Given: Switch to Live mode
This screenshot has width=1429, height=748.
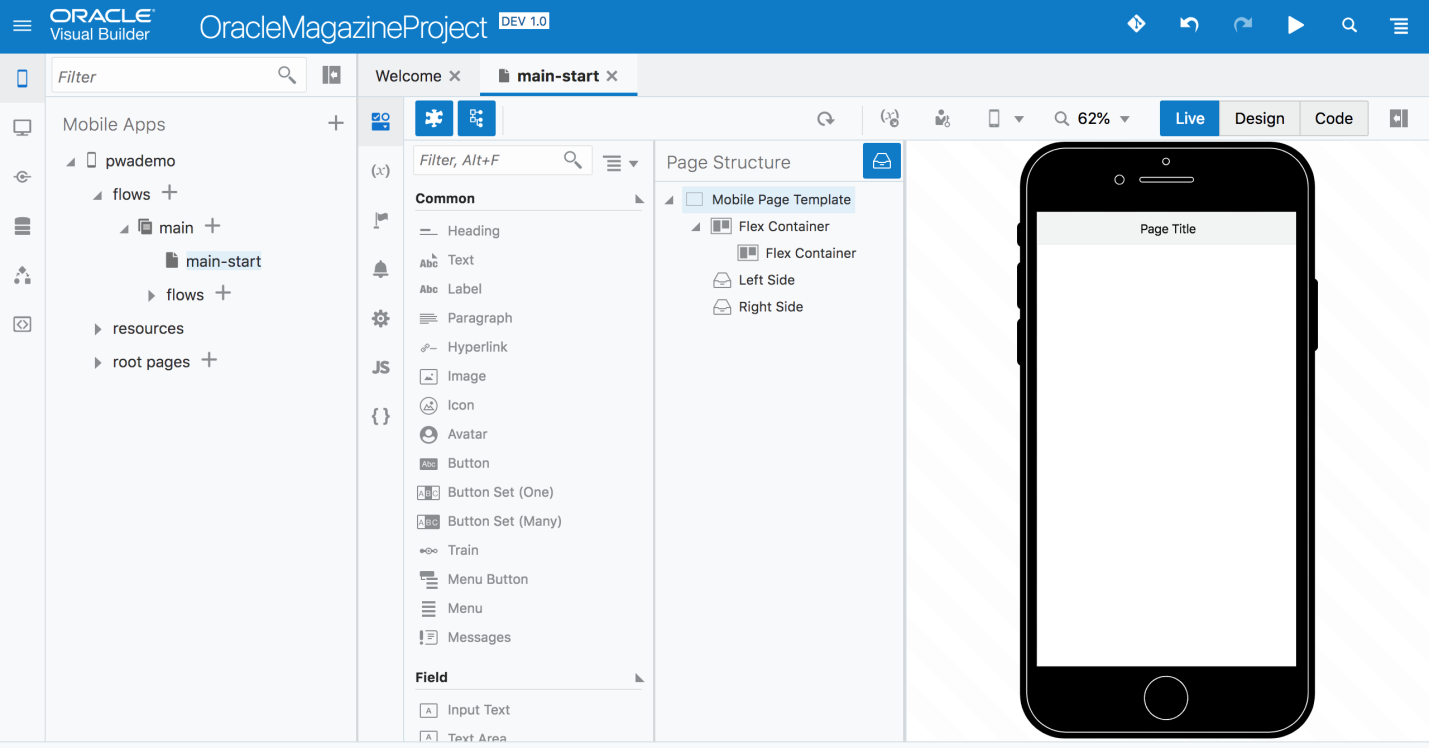Looking at the screenshot, I should click(1190, 118).
